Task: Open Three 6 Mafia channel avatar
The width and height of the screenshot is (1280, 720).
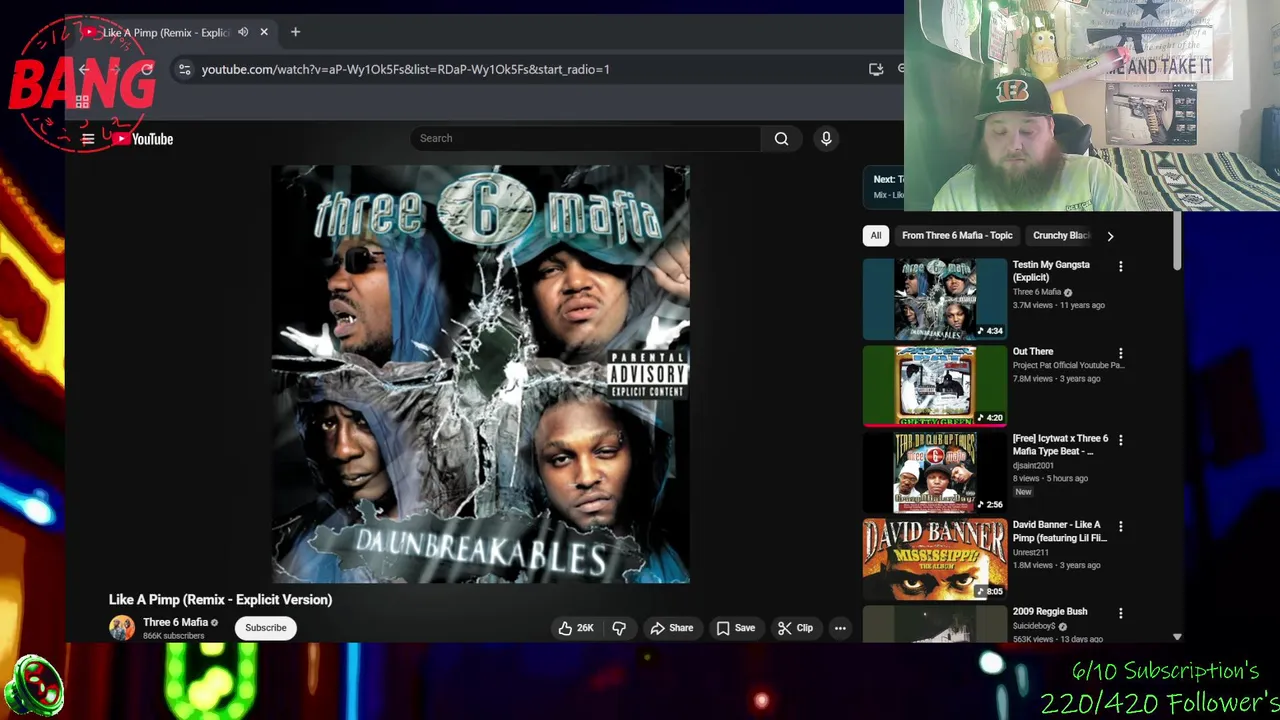Action: coord(122,628)
